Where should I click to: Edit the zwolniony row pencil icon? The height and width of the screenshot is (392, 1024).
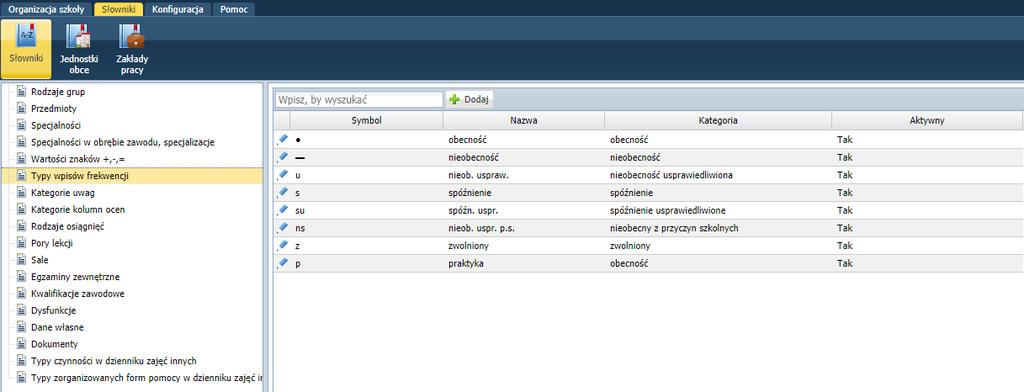tap(283, 245)
